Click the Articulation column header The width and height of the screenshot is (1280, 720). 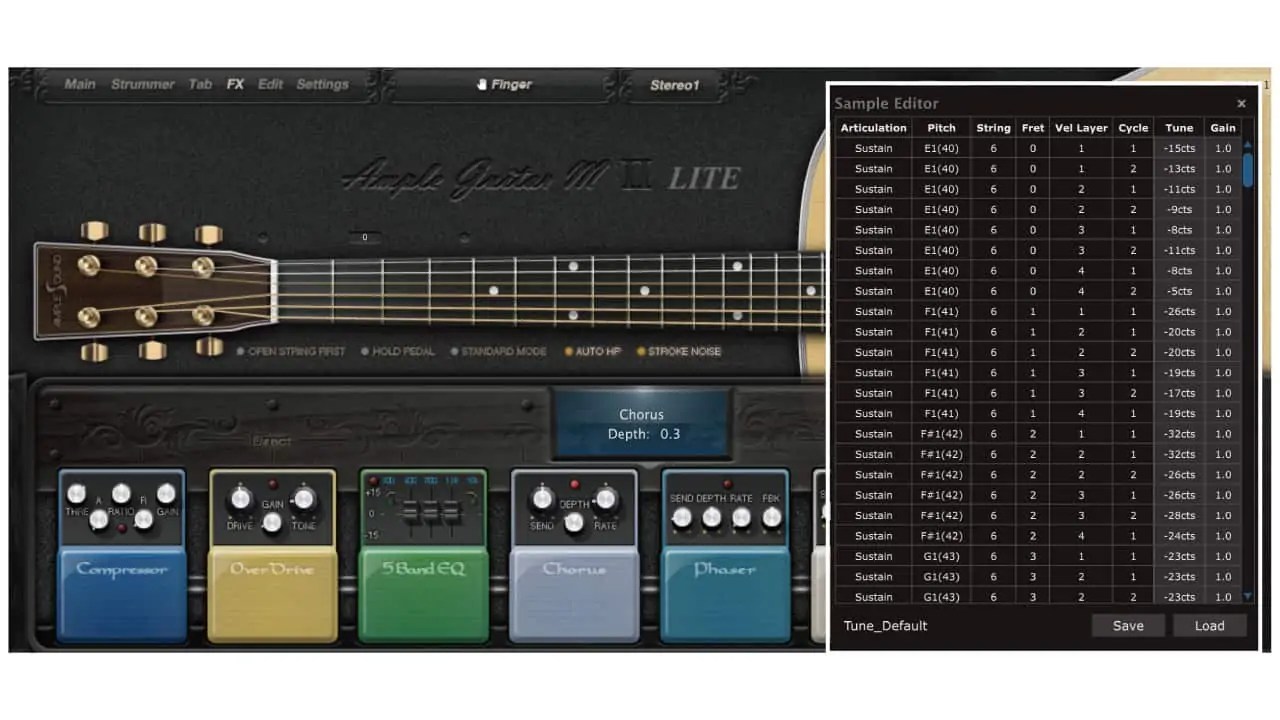(873, 128)
